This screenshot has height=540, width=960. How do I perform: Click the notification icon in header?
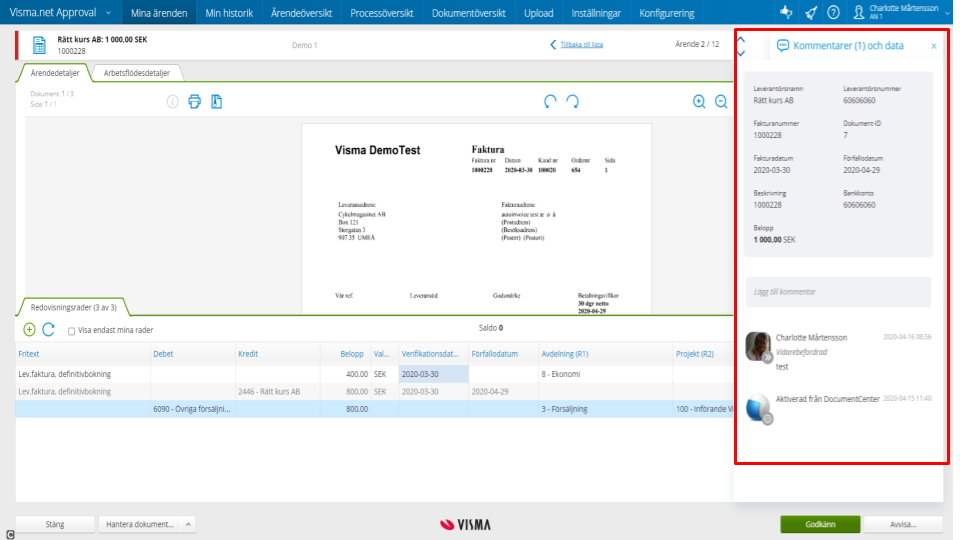click(x=787, y=12)
